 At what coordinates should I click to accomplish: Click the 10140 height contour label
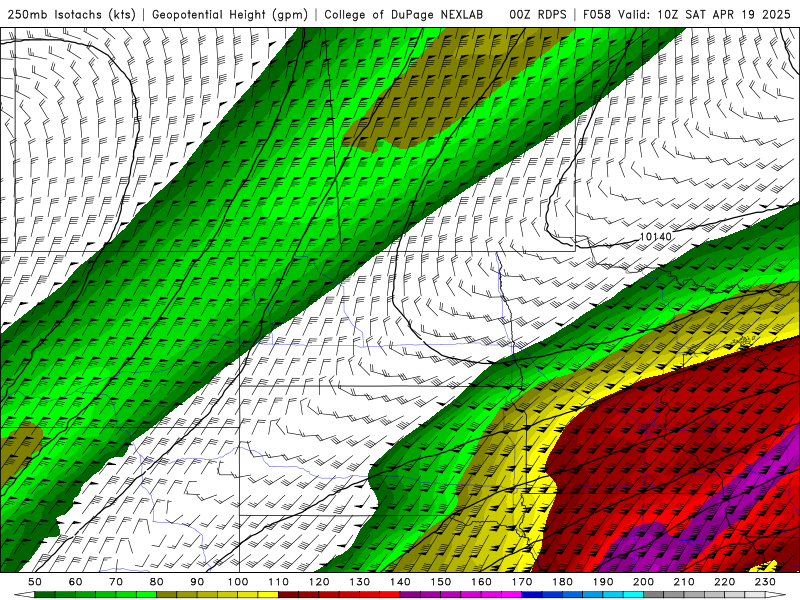tap(656, 237)
